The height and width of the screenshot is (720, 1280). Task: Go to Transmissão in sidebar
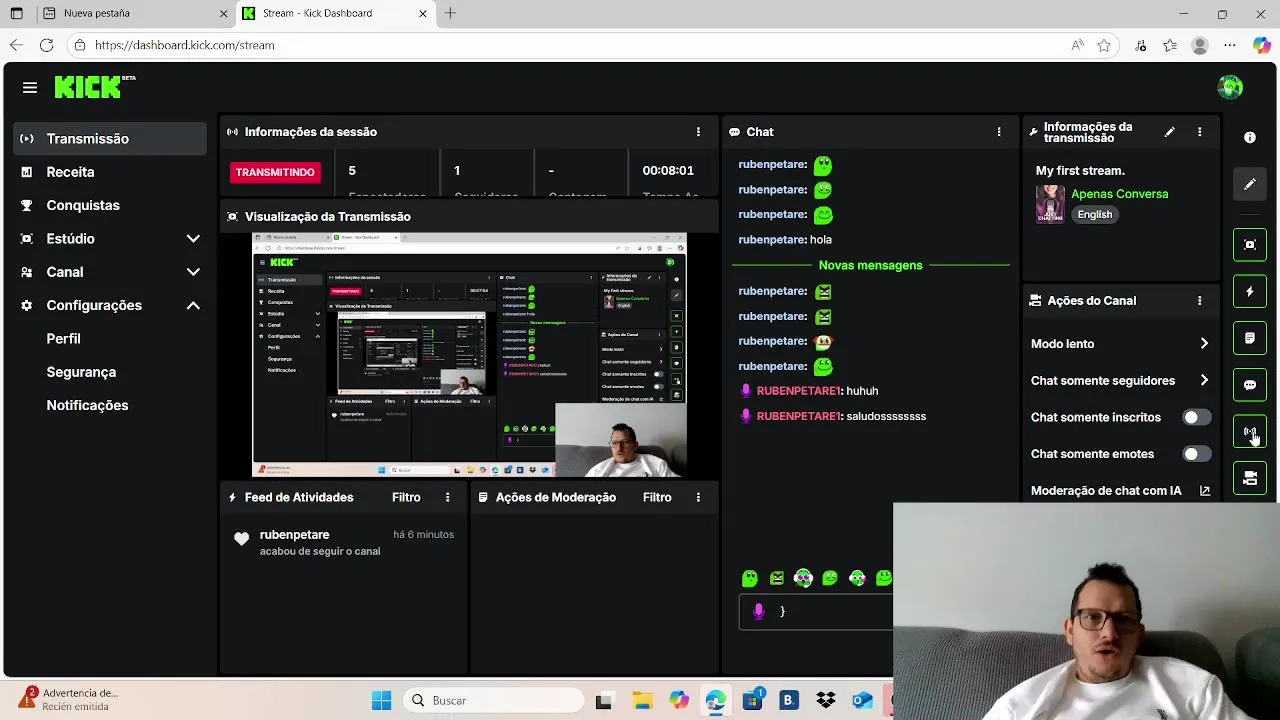coord(110,139)
